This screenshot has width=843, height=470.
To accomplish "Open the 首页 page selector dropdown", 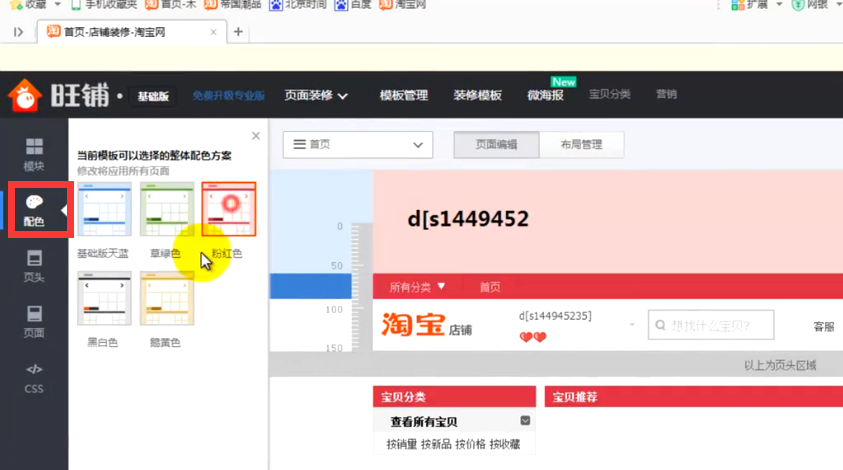I will click(x=358, y=145).
